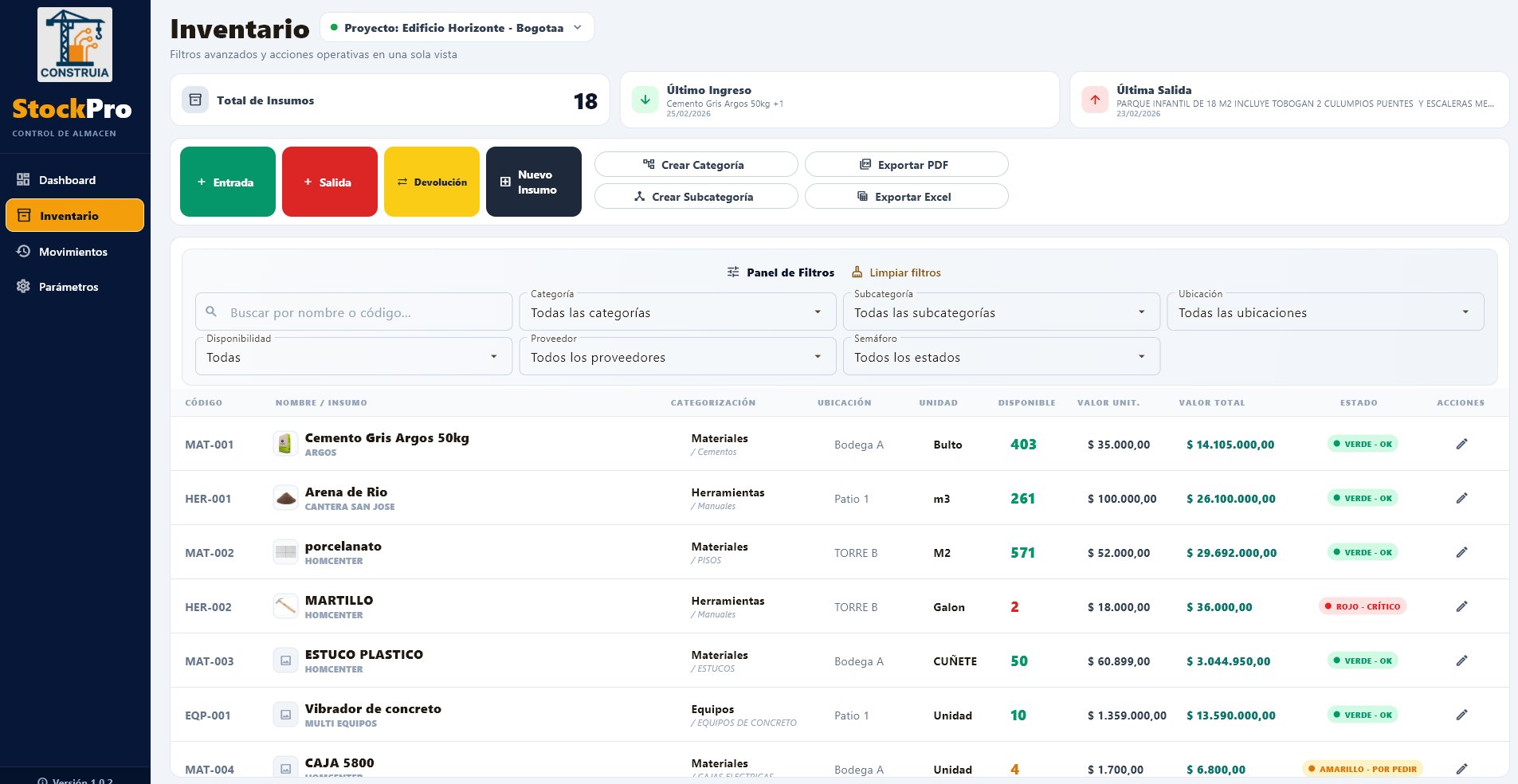Select Inventario in the sidebar
The image size is (1518, 784).
(74, 215)
